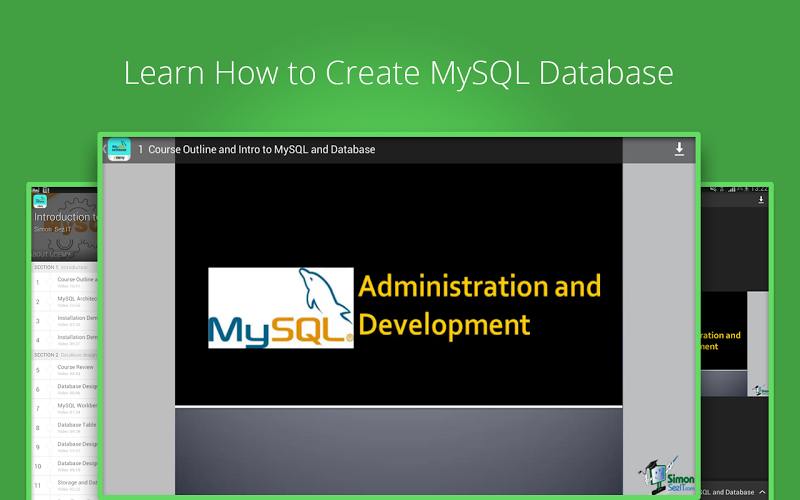Screen dimensions: 800x500
Task: Open lecture 8 Database Table
Action: pos(64,428)
